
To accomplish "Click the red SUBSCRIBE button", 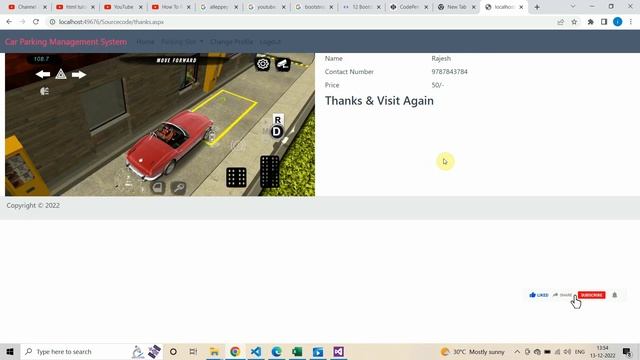I will tap(591, 295).
